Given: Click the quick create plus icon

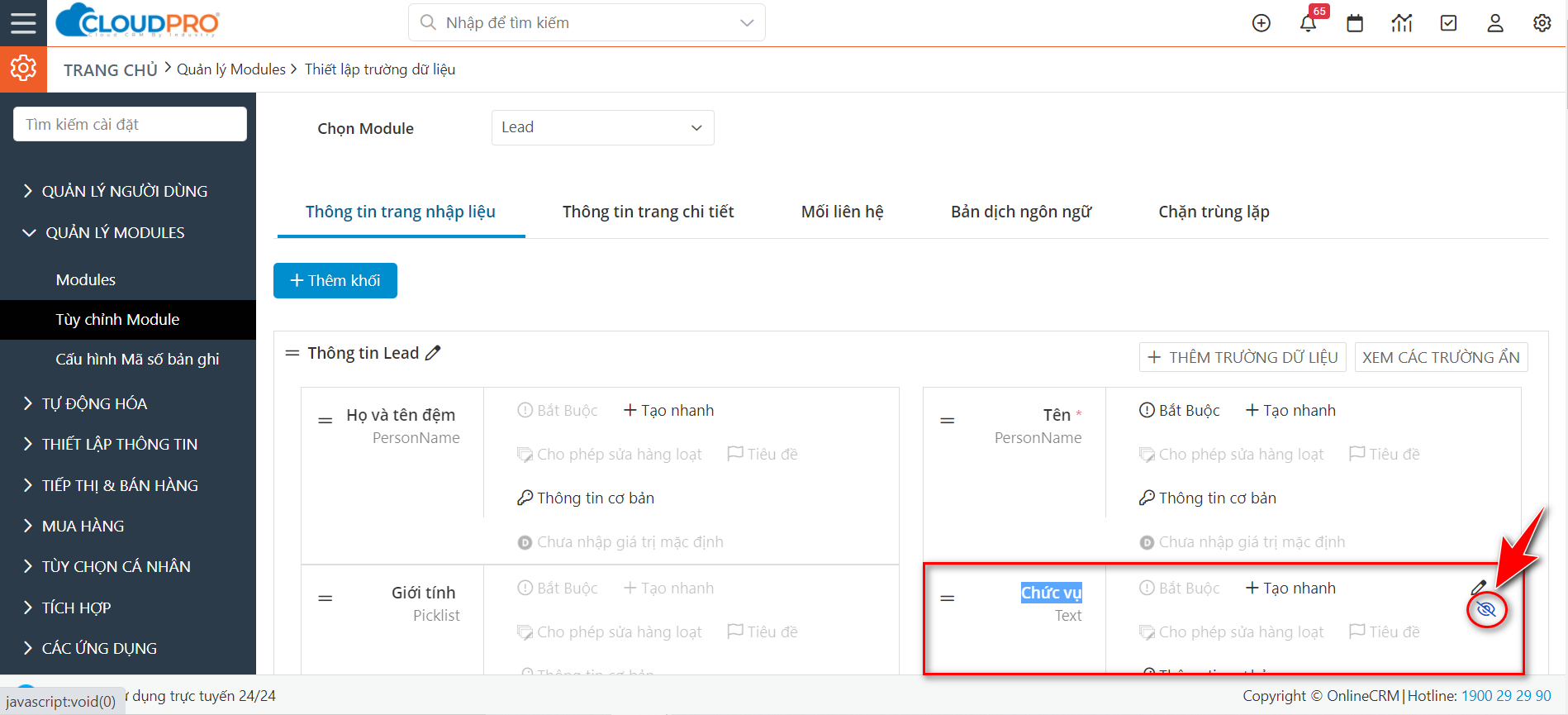Looking at the screenshot, I should [x=1261, y=23].
